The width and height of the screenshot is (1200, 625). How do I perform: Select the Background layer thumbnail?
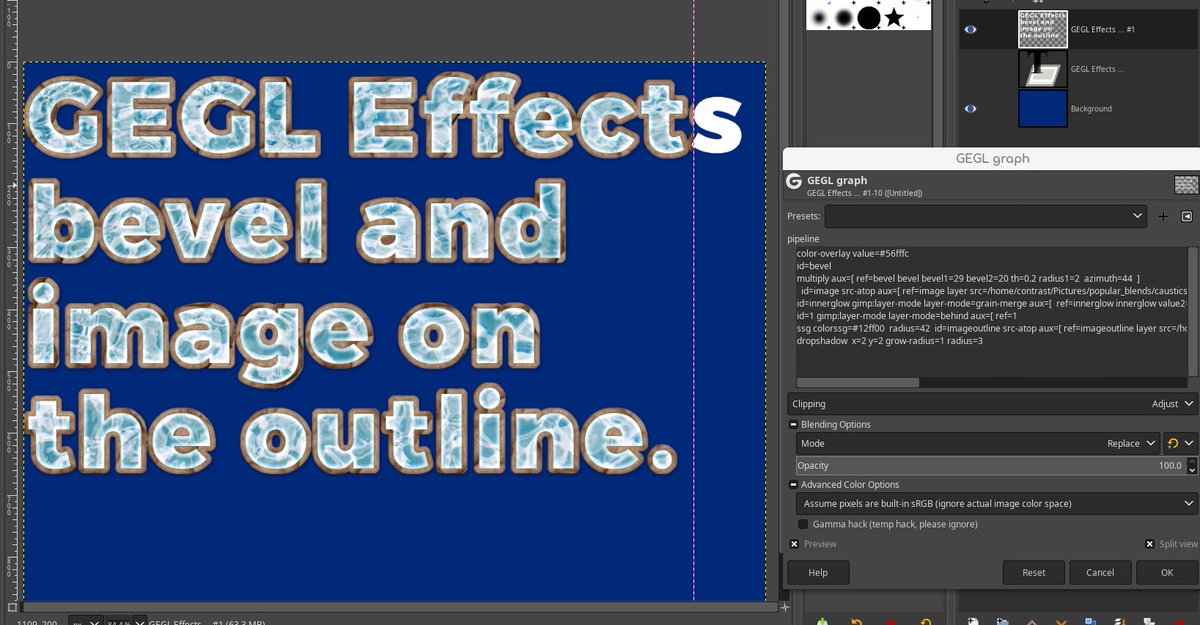[1043, 108]
